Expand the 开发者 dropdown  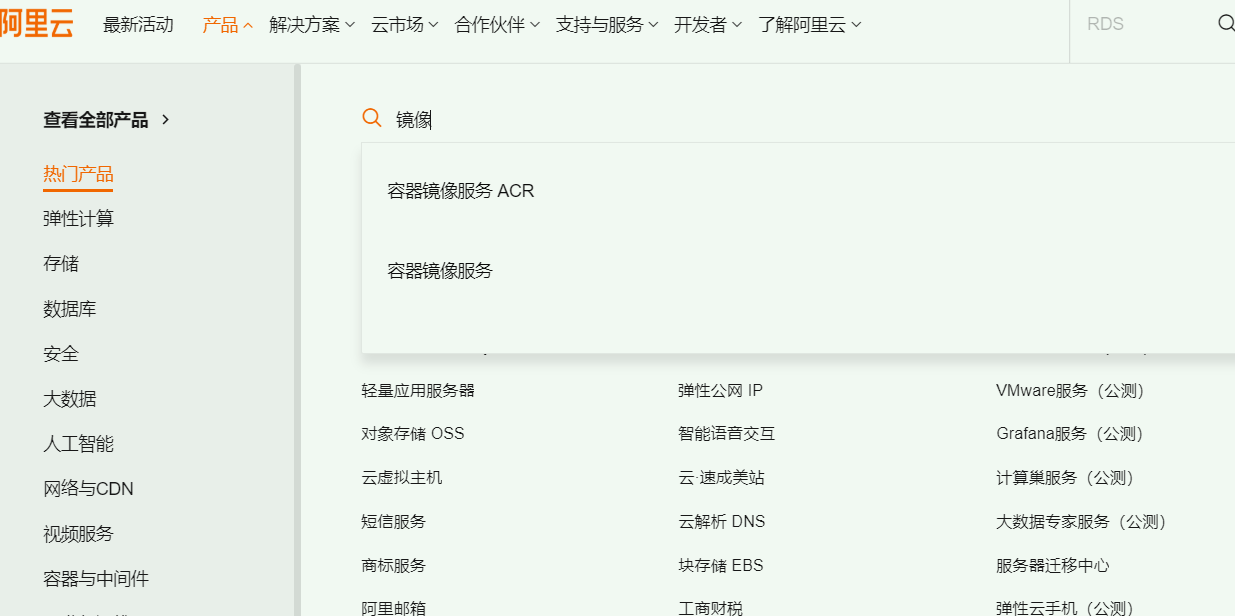[x=708, y=25]
